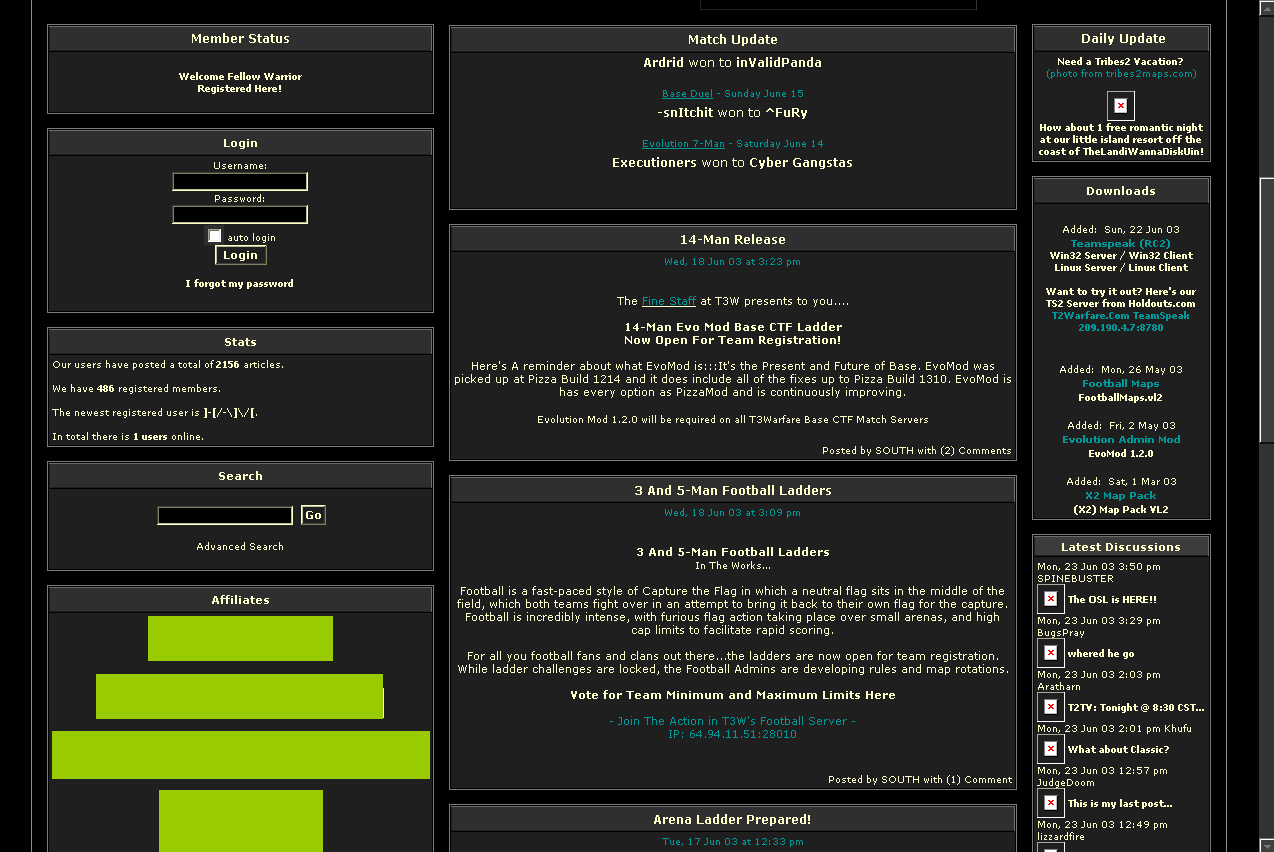
Task: Click the JudgeDoom username in Latest Discussions
Action: point(1066,783)
